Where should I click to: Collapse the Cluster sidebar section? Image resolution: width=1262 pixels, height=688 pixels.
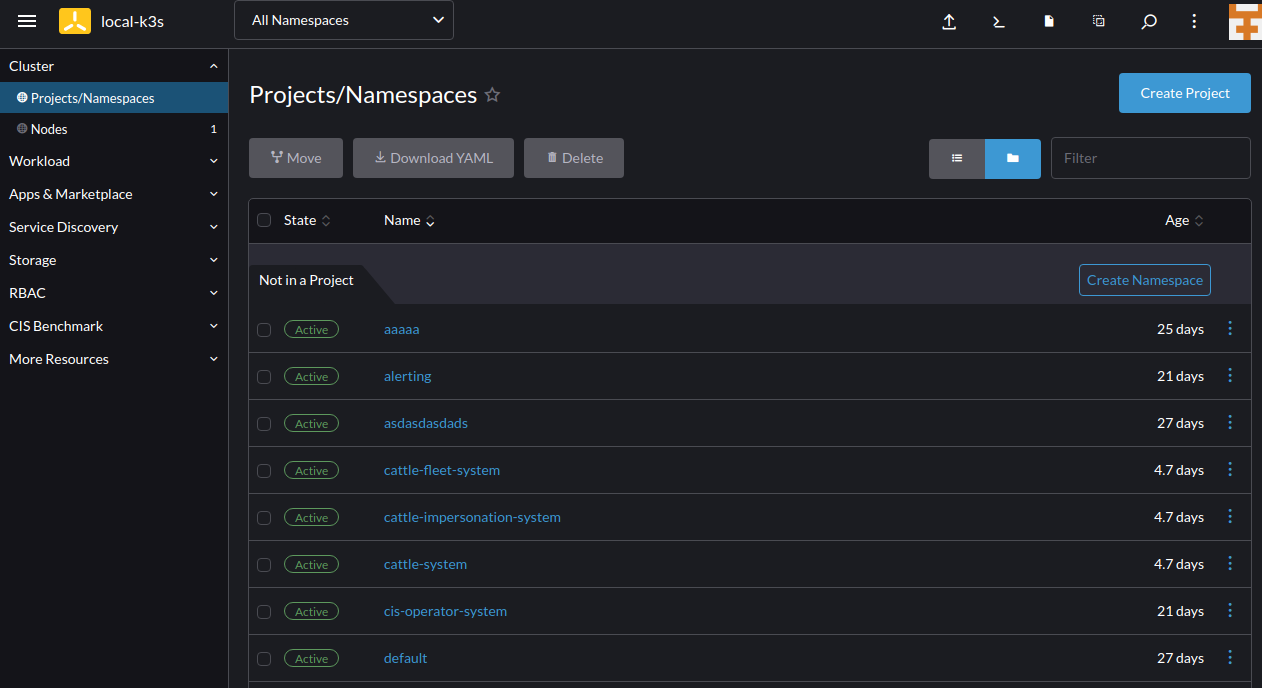[113, 66]
